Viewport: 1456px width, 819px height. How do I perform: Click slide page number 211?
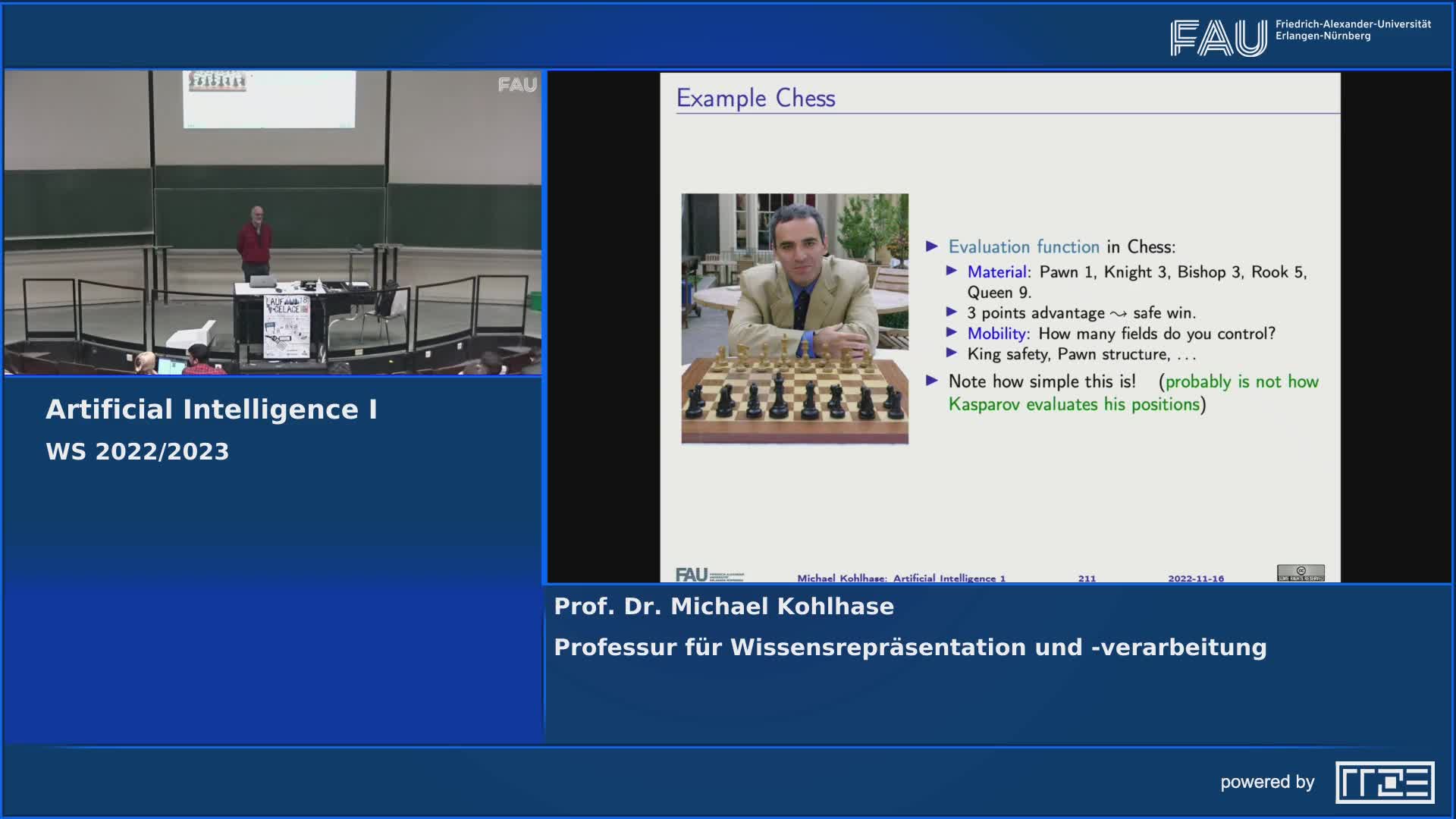(x=1087, y=579)
